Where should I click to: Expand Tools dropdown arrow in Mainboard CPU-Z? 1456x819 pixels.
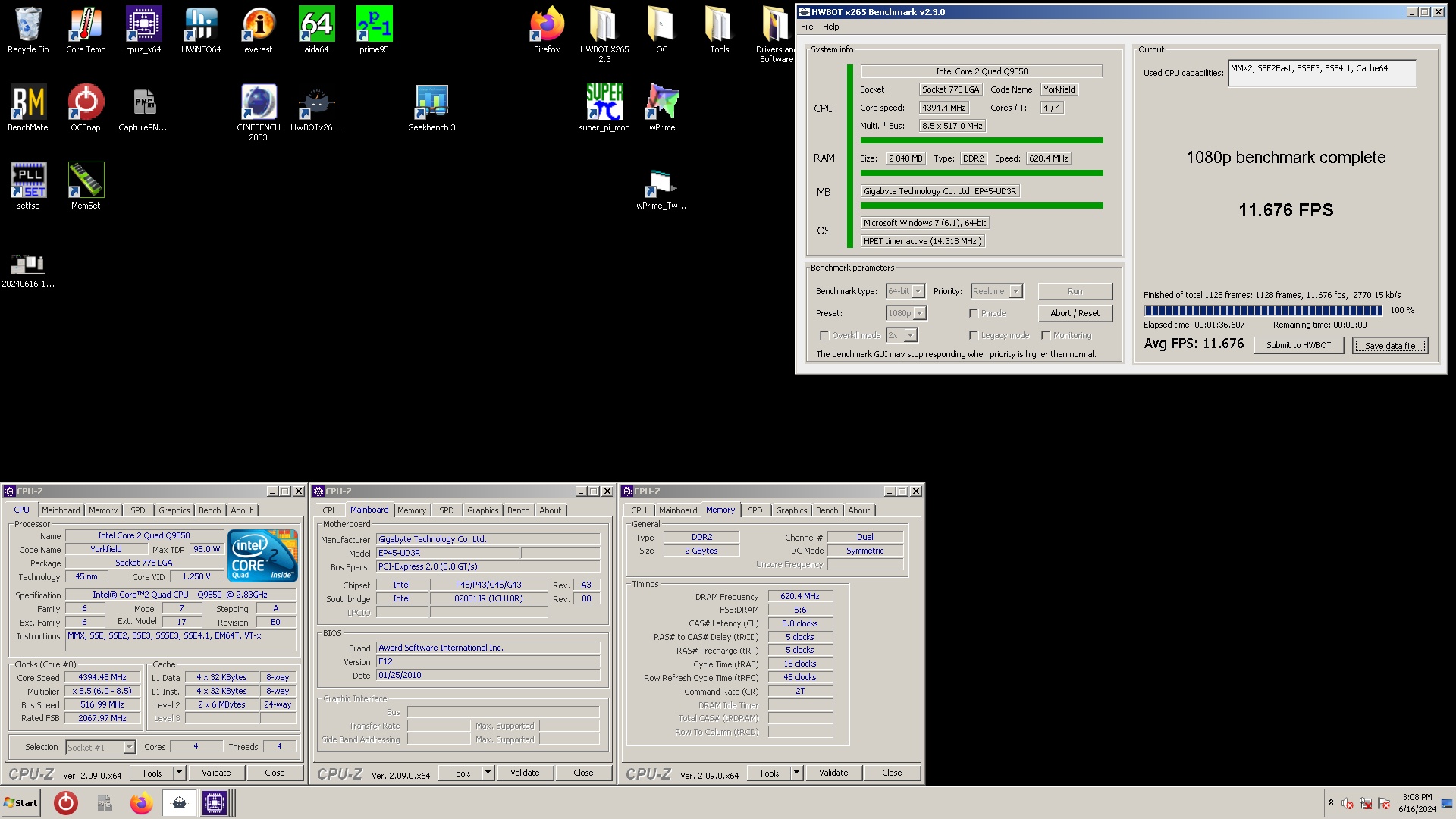[488, 773]
